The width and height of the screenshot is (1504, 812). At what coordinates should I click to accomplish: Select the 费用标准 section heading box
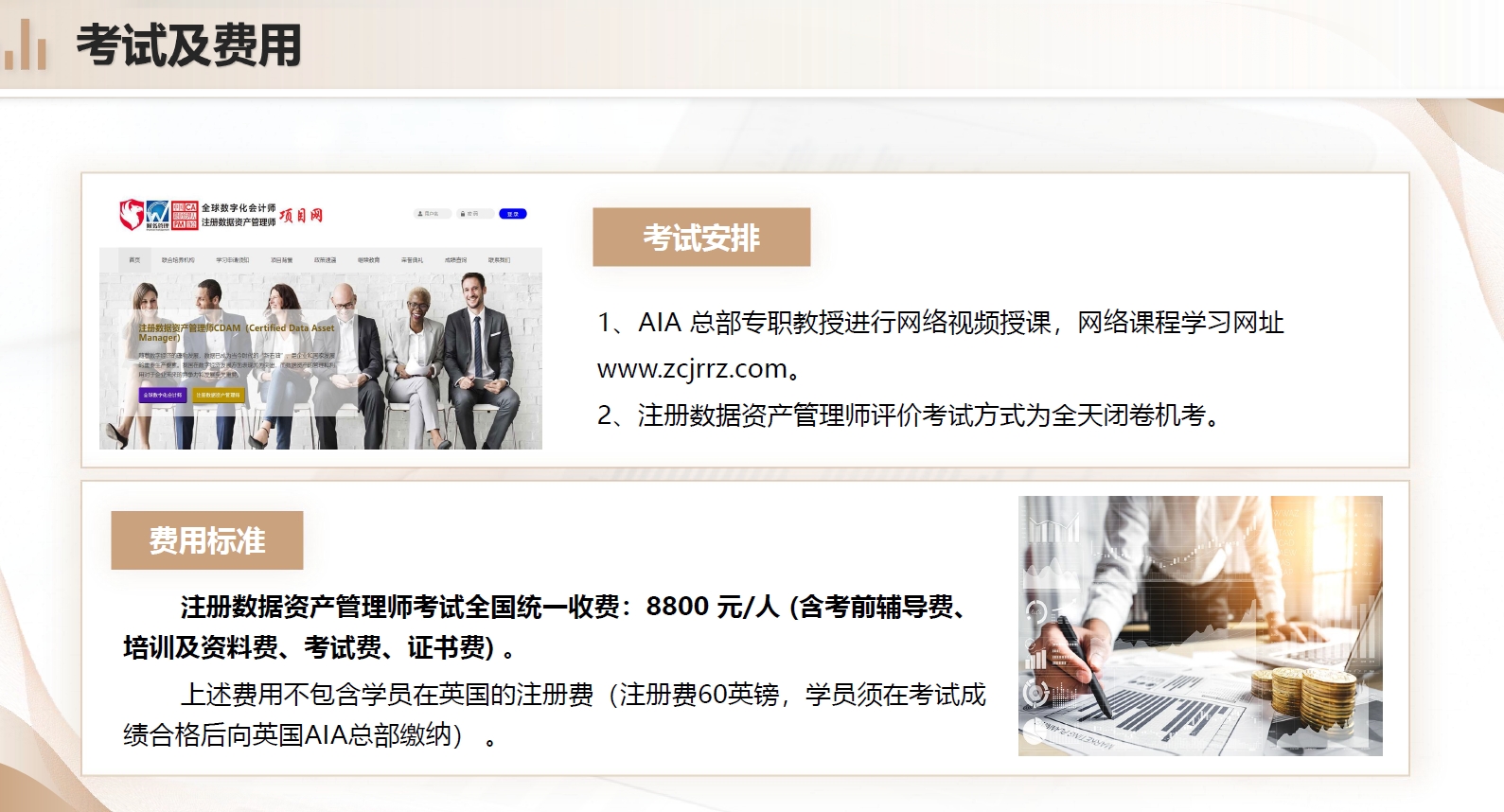pos(207,540)
